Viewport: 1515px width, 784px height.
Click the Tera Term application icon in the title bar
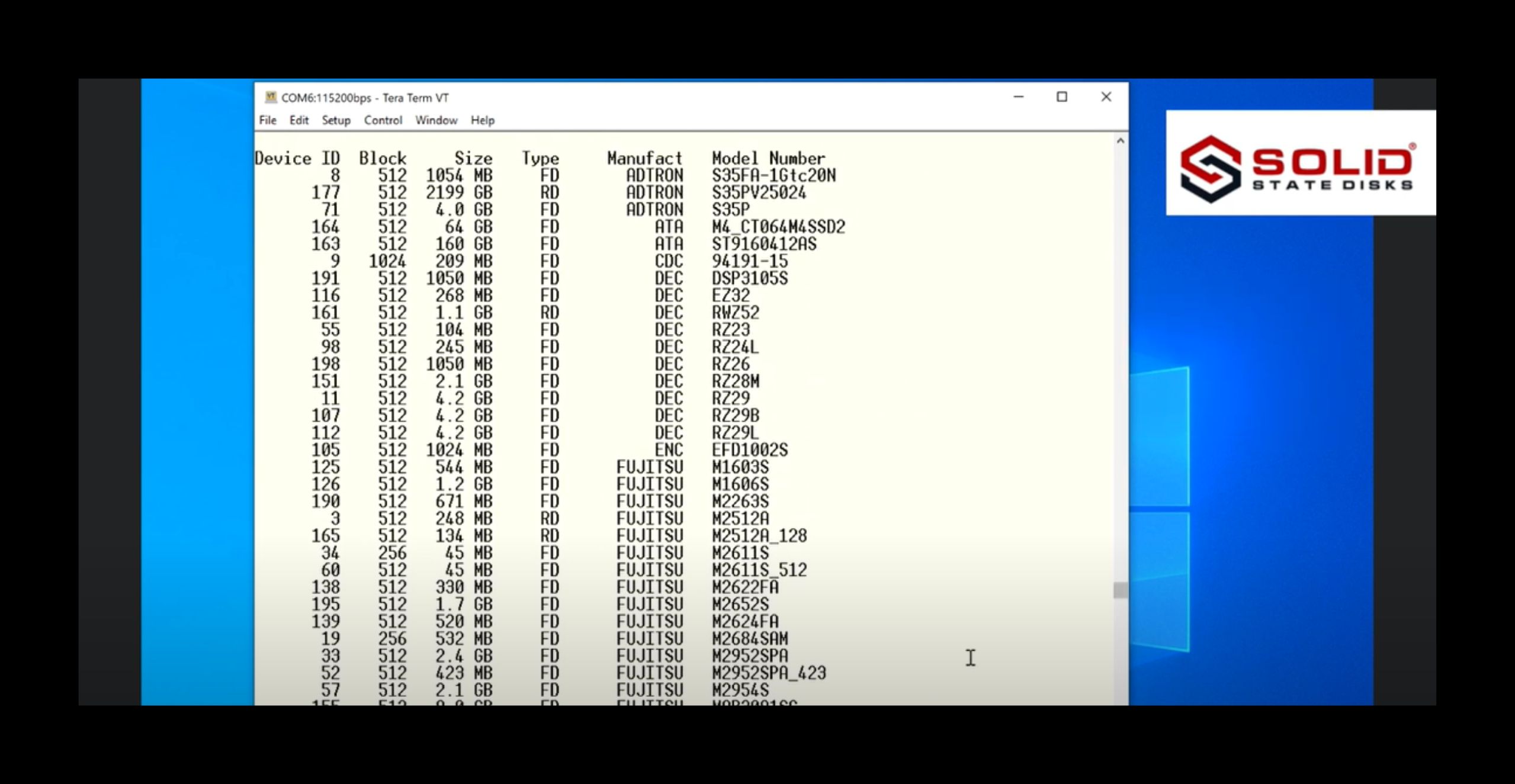click(x=271, y=97)
